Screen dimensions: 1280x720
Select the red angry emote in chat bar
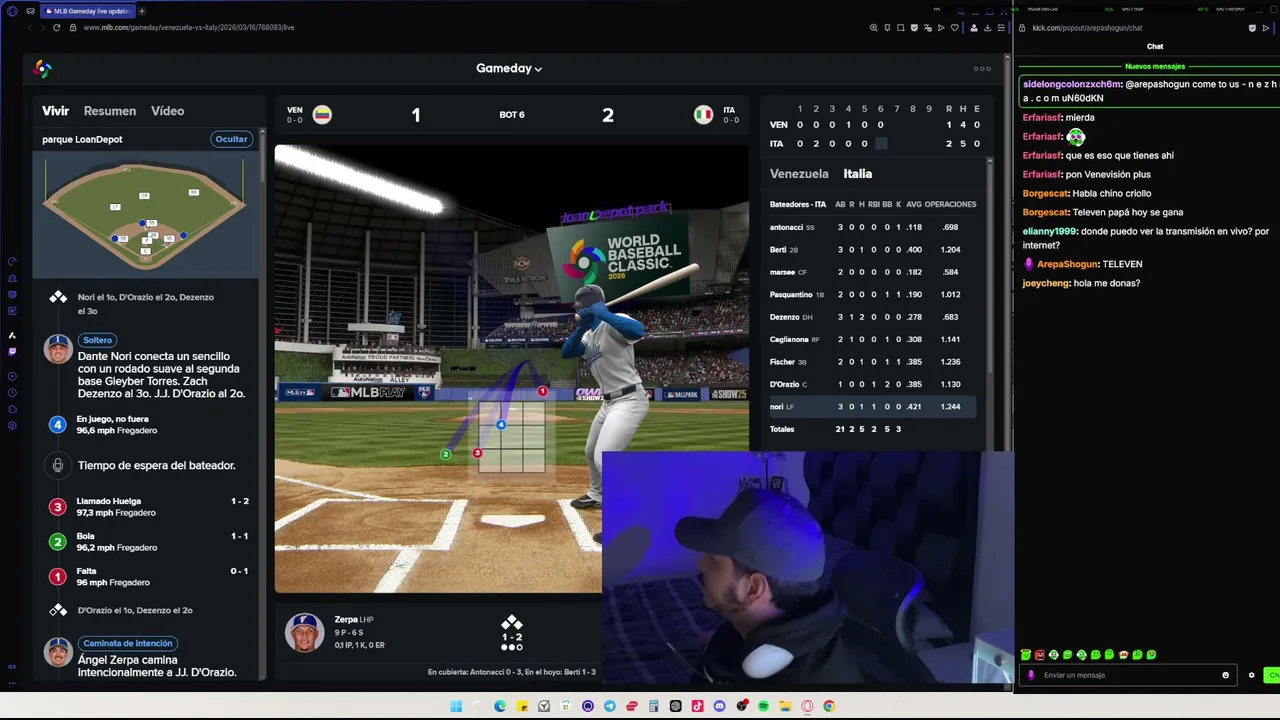pos(1039,655)
